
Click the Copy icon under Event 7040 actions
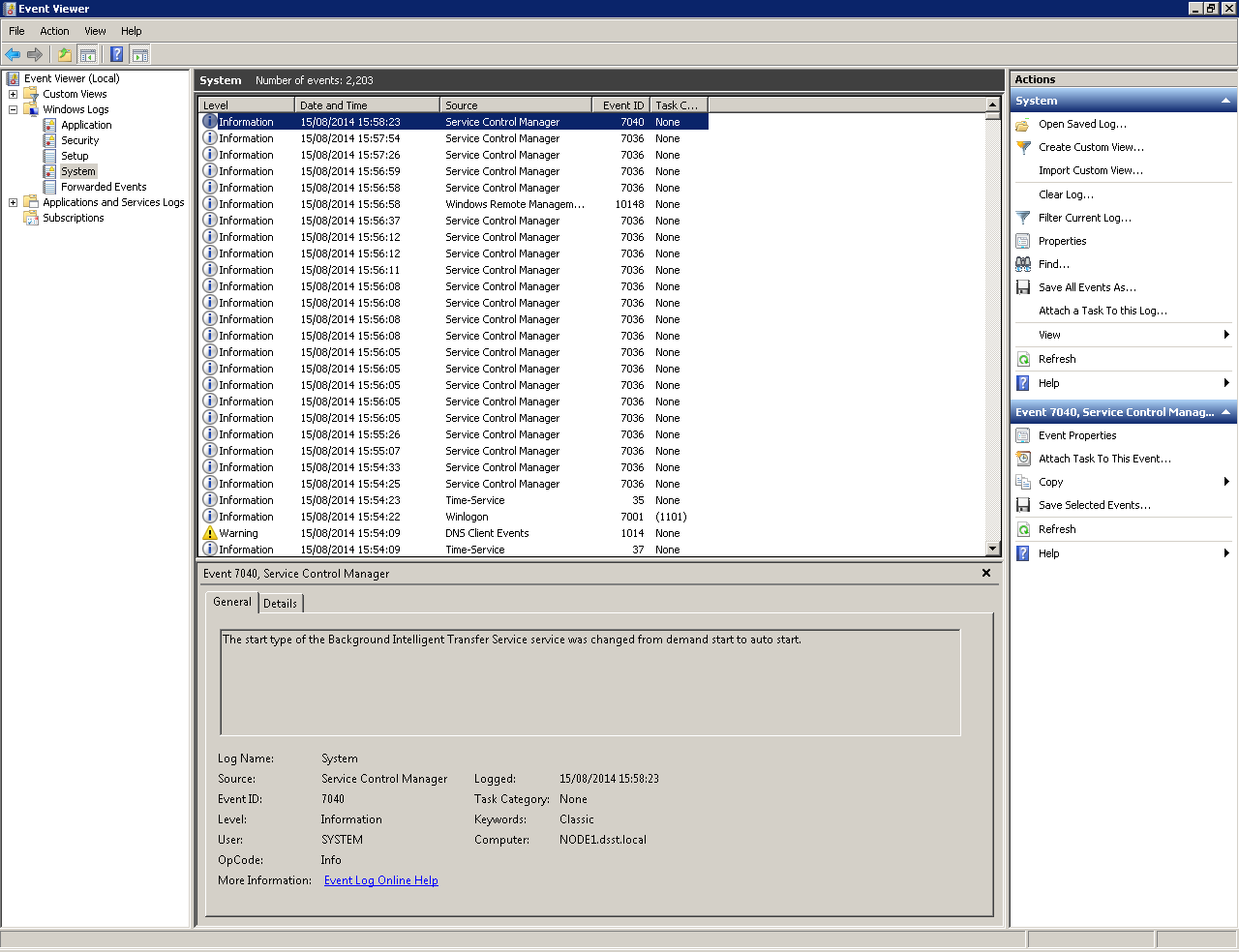[x=1023, y=482]
